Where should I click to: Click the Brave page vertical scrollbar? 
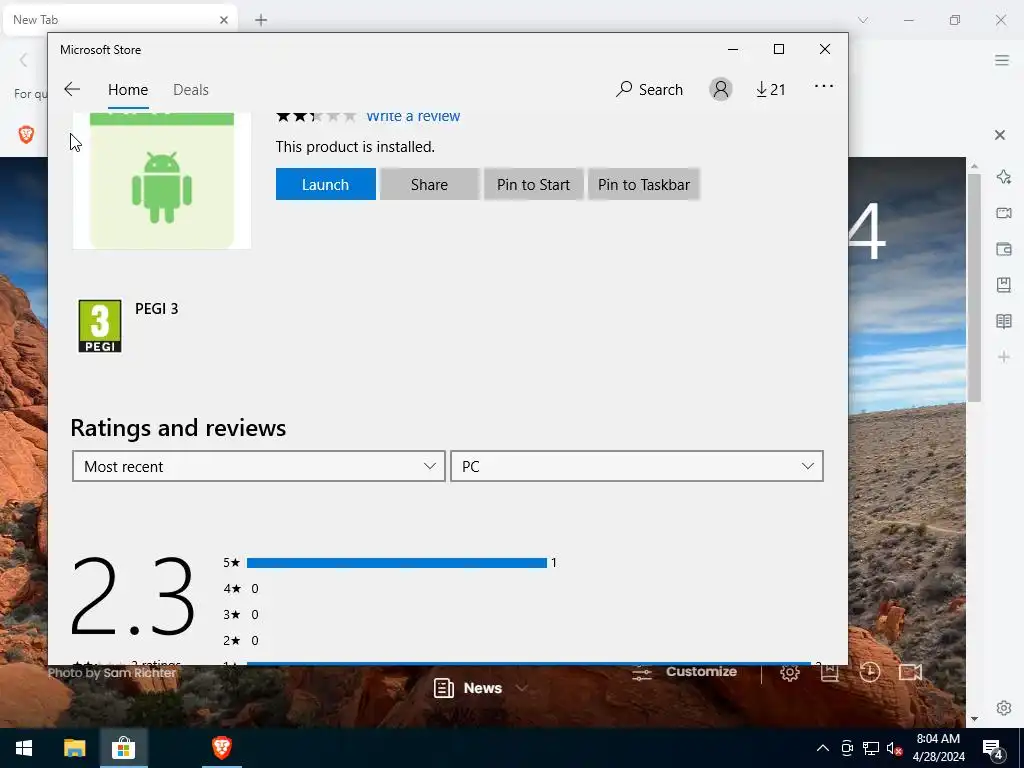tap(974, 287)
